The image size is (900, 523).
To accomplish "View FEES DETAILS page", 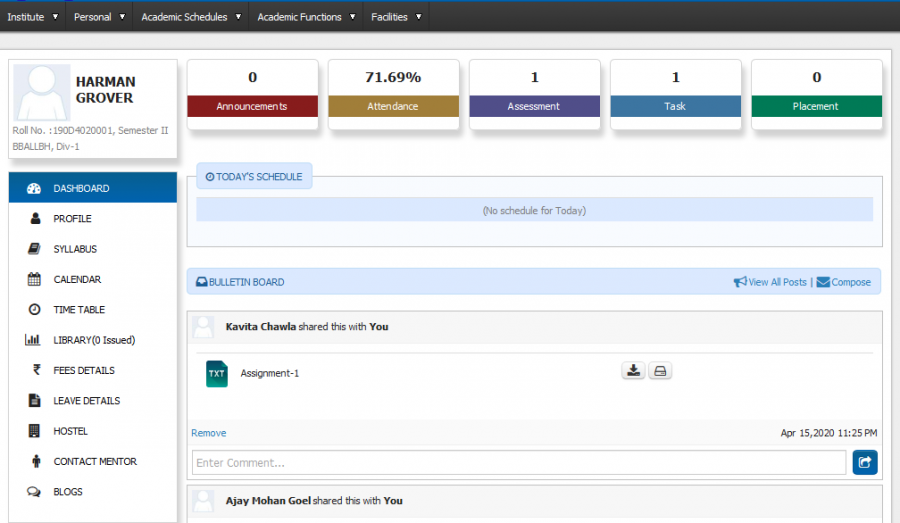I will click(93, 370).
